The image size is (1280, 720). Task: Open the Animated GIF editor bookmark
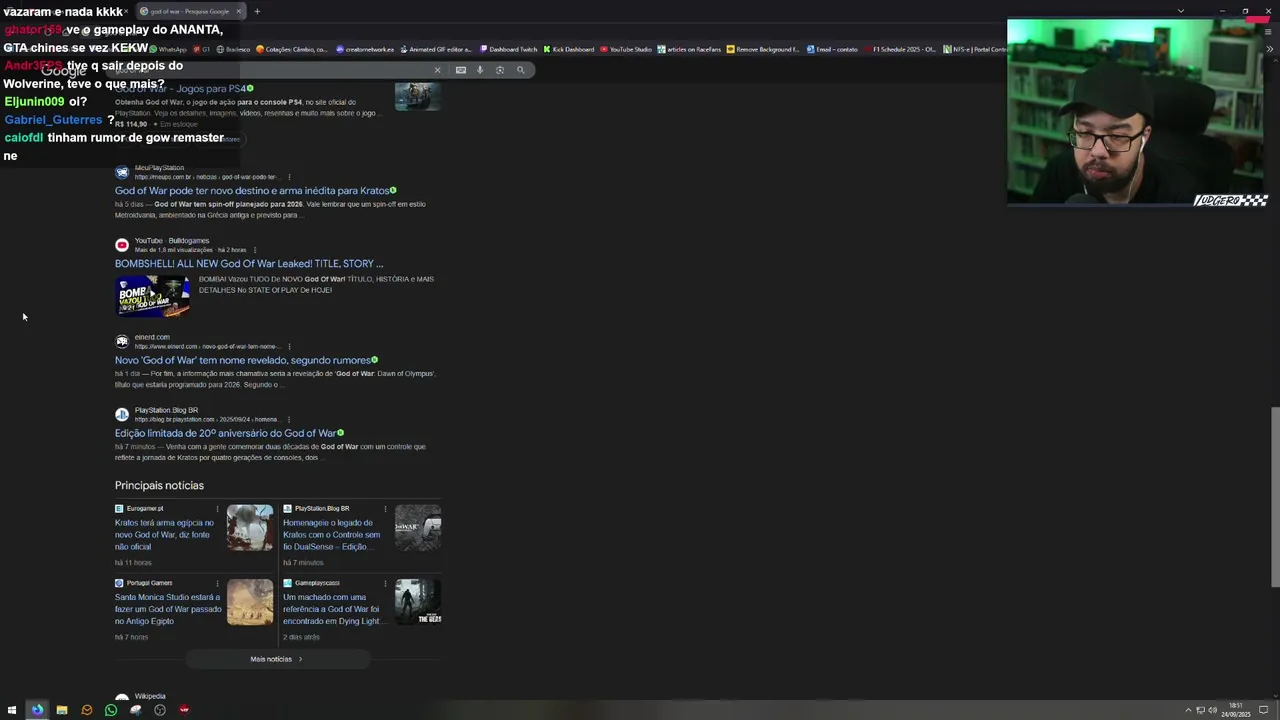click(435, 49)
